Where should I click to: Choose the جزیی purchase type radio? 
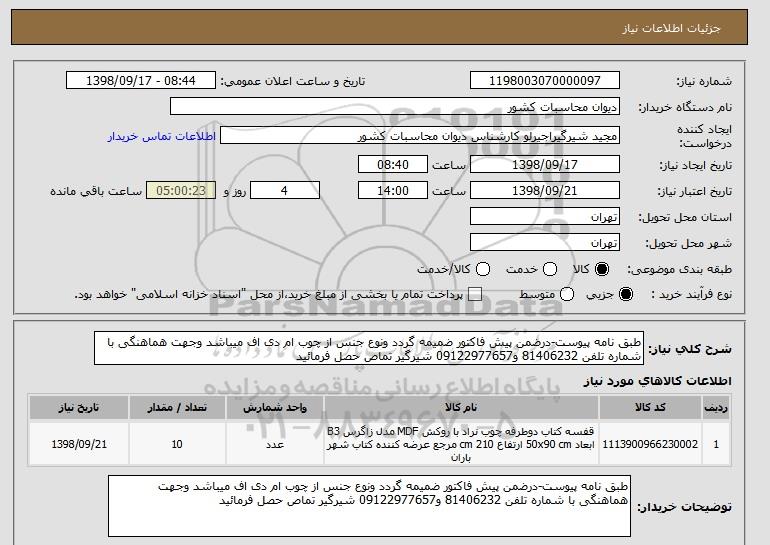[x=626, y=294]
